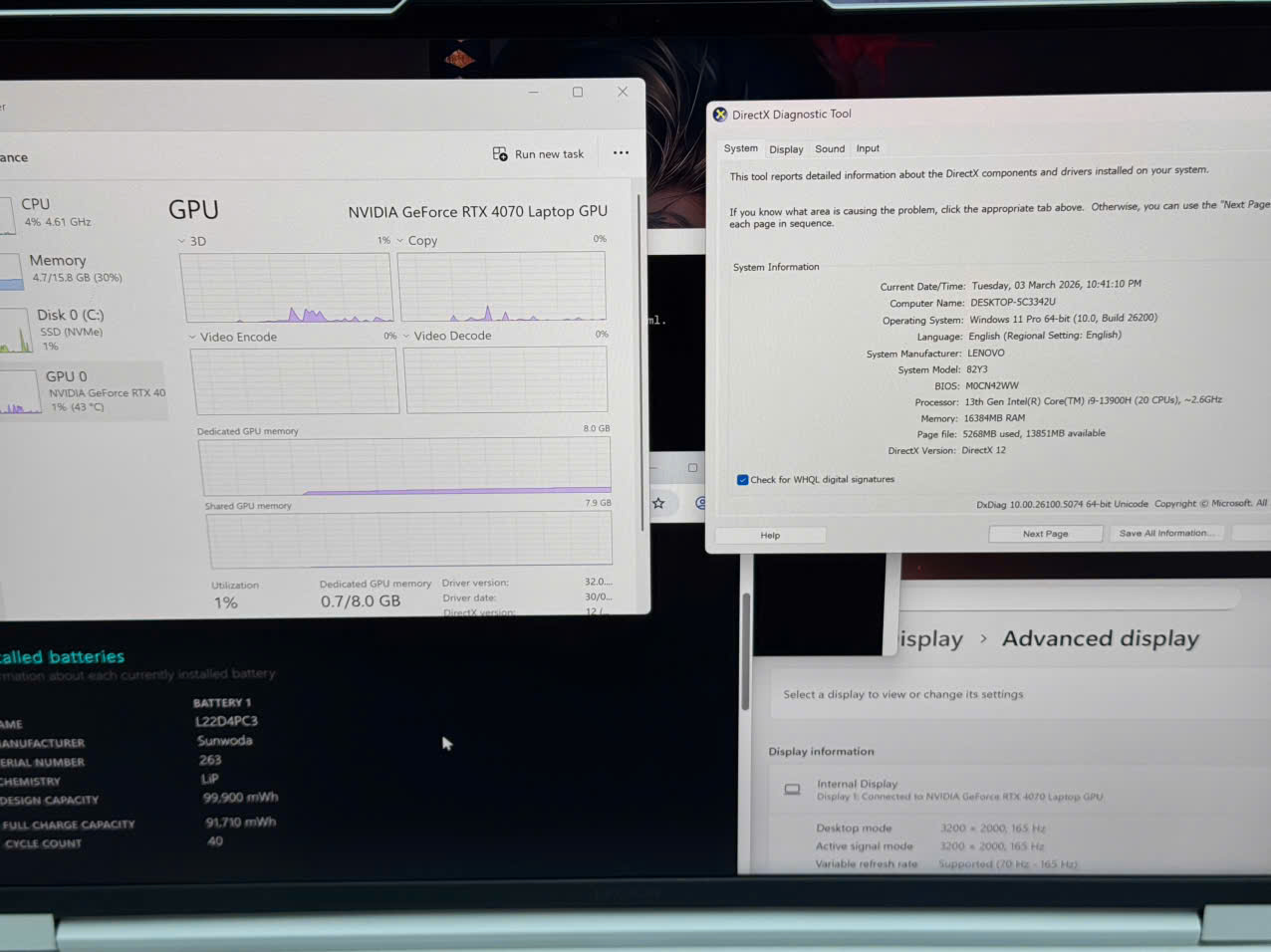Click the DirectX Diagnostic Tool title icon
The width and height of the screenshot is (1271, 952).
point(720,115)
